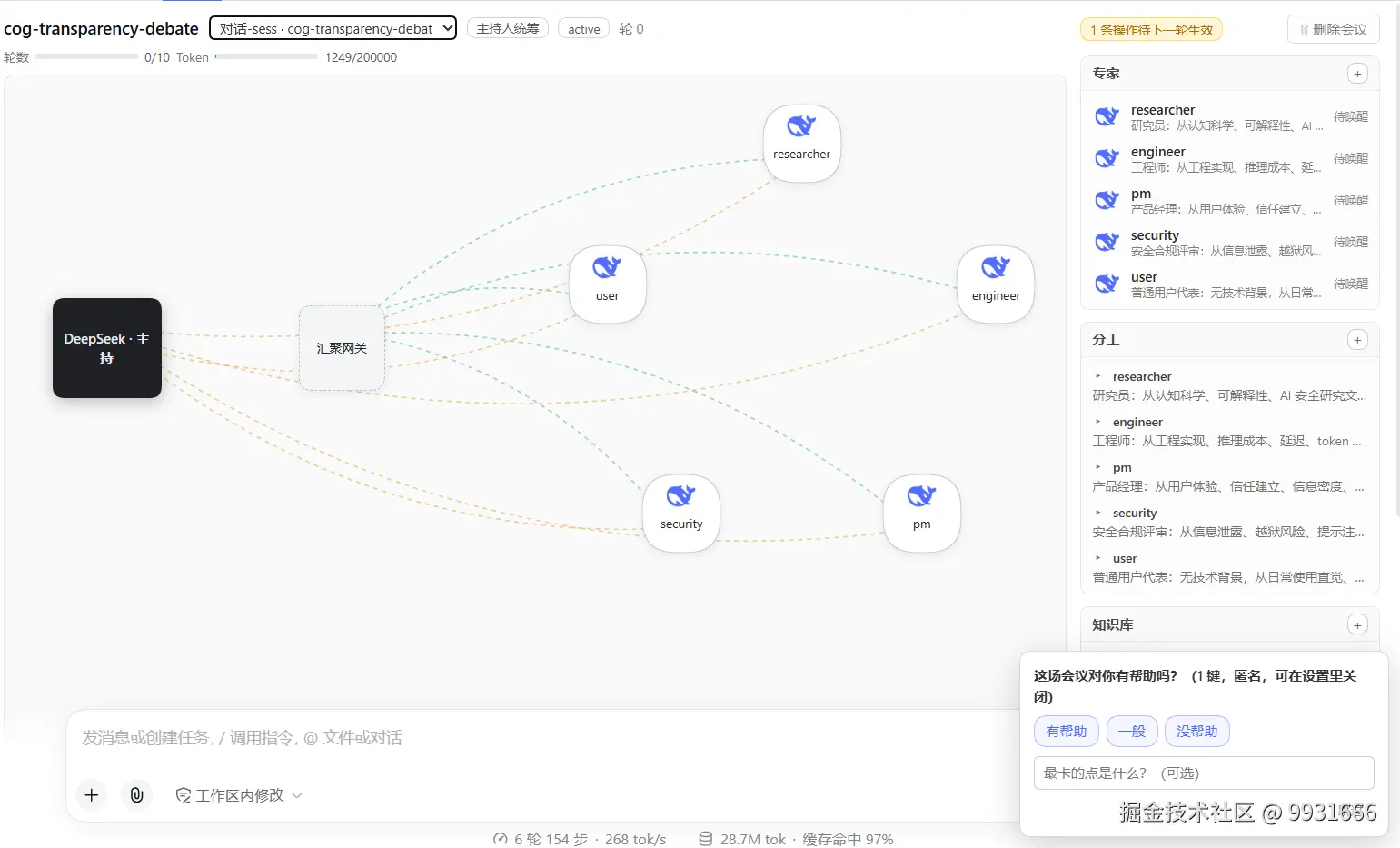Screen dimensions: 1400x848
Task: Add an entry with 知识库 plus icon
Action: [x=1357, y=624]
